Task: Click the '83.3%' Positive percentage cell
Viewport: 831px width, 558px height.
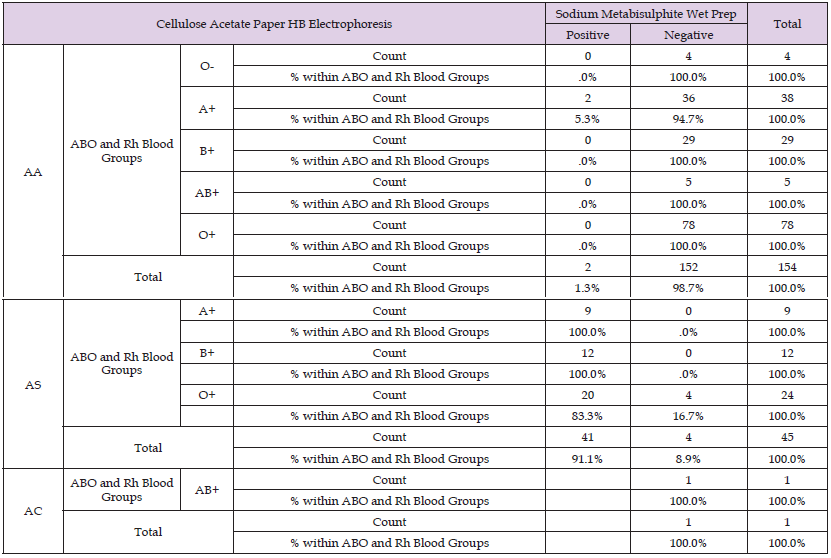Action: [587, 416]
